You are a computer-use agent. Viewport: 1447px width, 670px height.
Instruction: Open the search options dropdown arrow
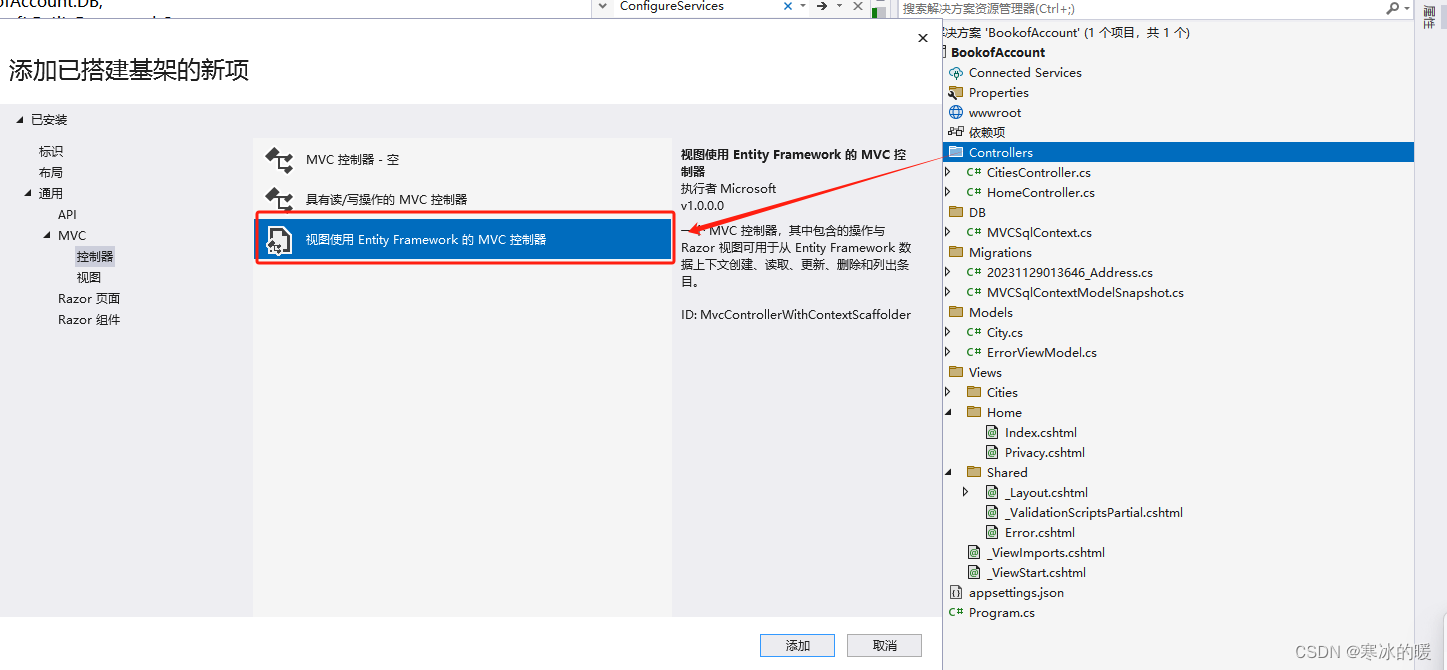point(1406,8)
